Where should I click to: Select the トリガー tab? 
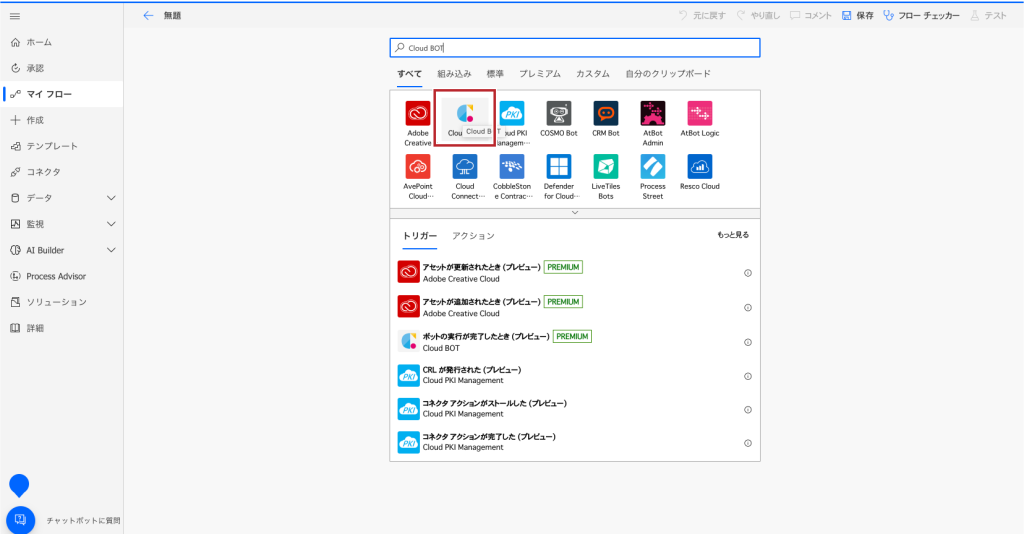click(x=419, y=236)
